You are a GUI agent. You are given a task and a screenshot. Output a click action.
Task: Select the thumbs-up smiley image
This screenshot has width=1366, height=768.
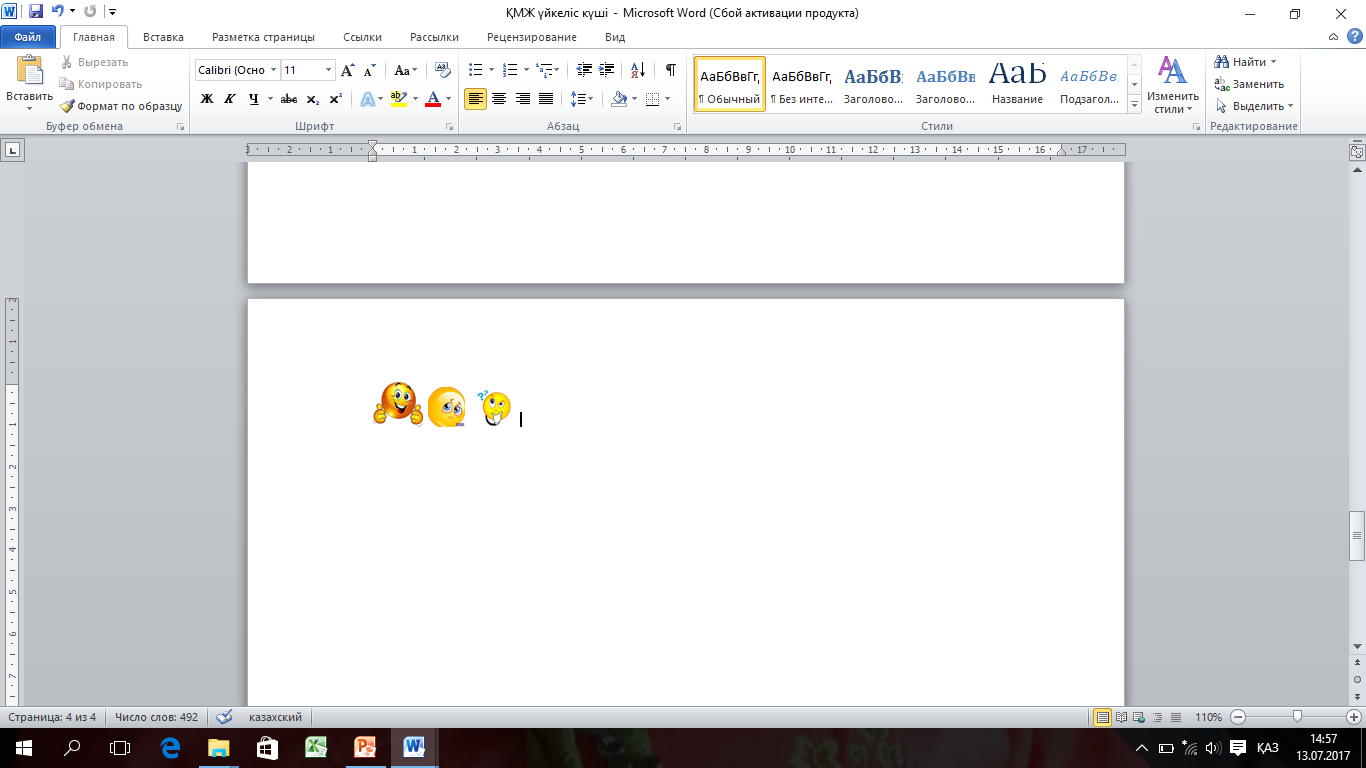point(398,404)
